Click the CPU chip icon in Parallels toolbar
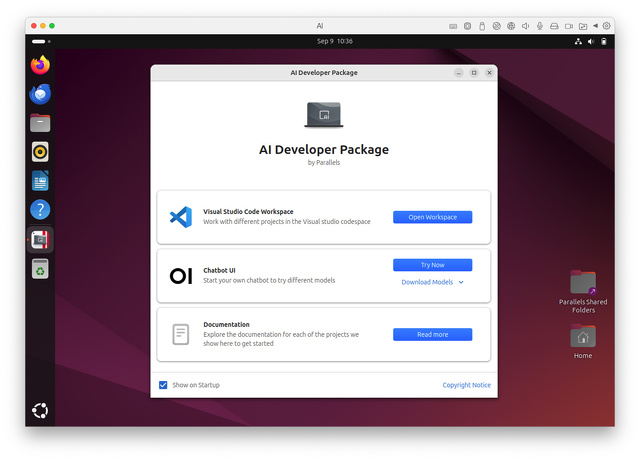Screen dimensions: 640x460 point(467,26)
